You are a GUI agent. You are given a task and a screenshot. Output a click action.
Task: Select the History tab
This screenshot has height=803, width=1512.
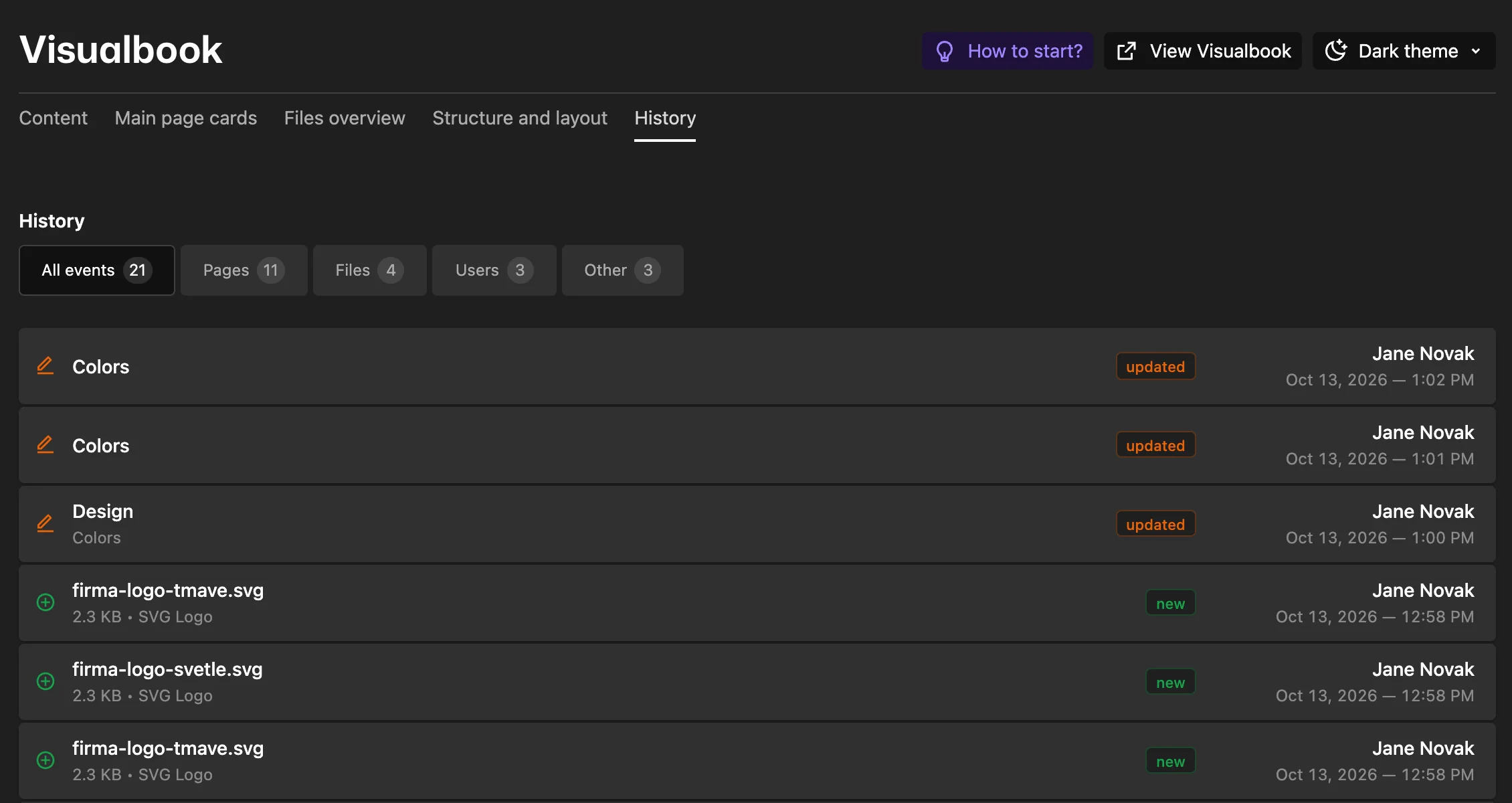(x=665, y=118)
